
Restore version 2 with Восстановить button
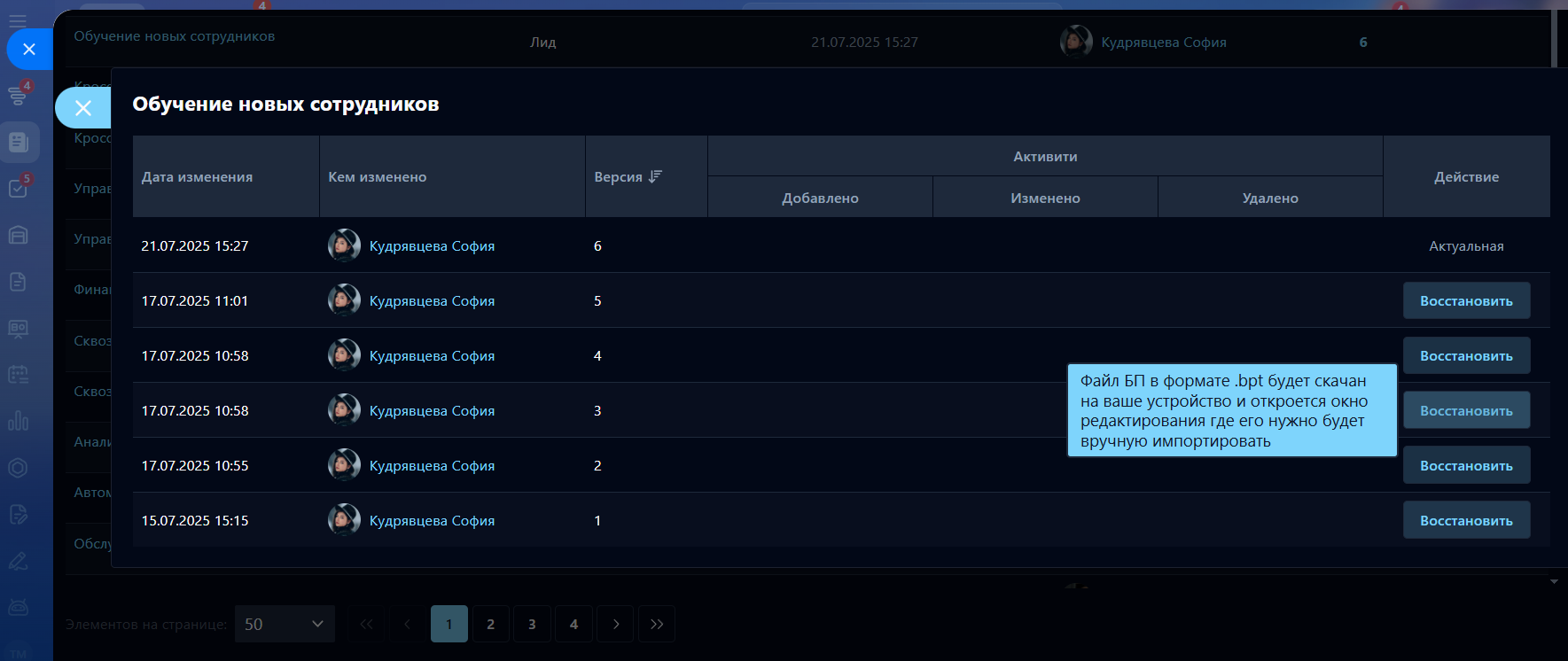(x=1466, y=466)
